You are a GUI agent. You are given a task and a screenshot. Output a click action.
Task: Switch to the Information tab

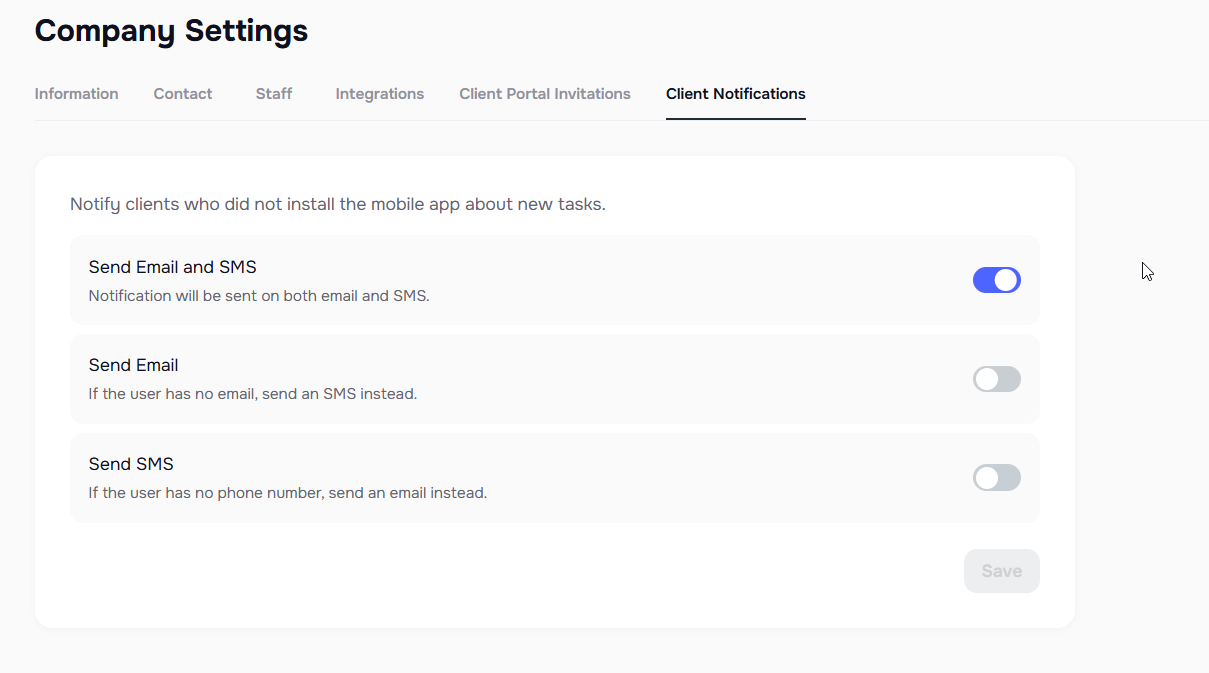tap(76, 93)
